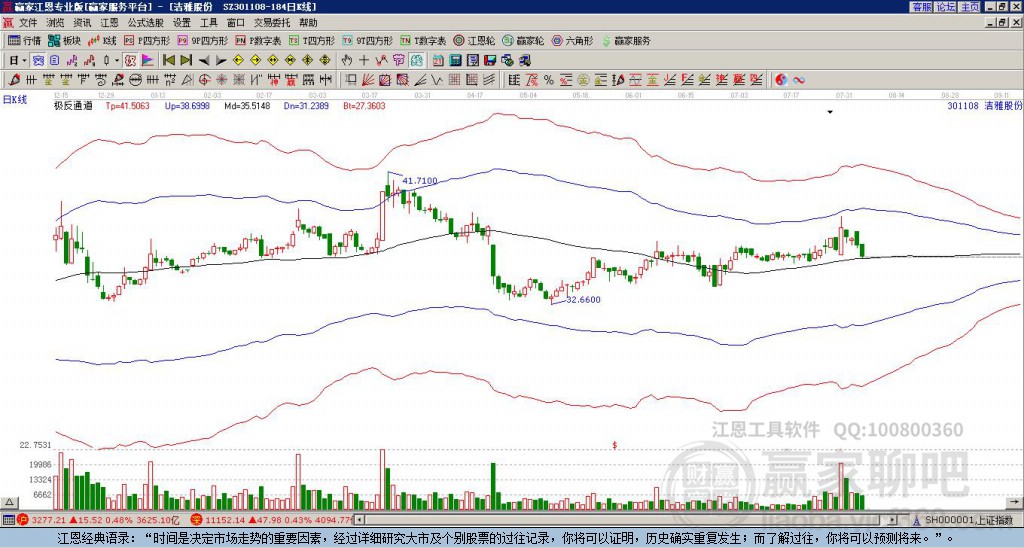
Task: Click the small black triangle marker above chart
Action: point(830,112)
